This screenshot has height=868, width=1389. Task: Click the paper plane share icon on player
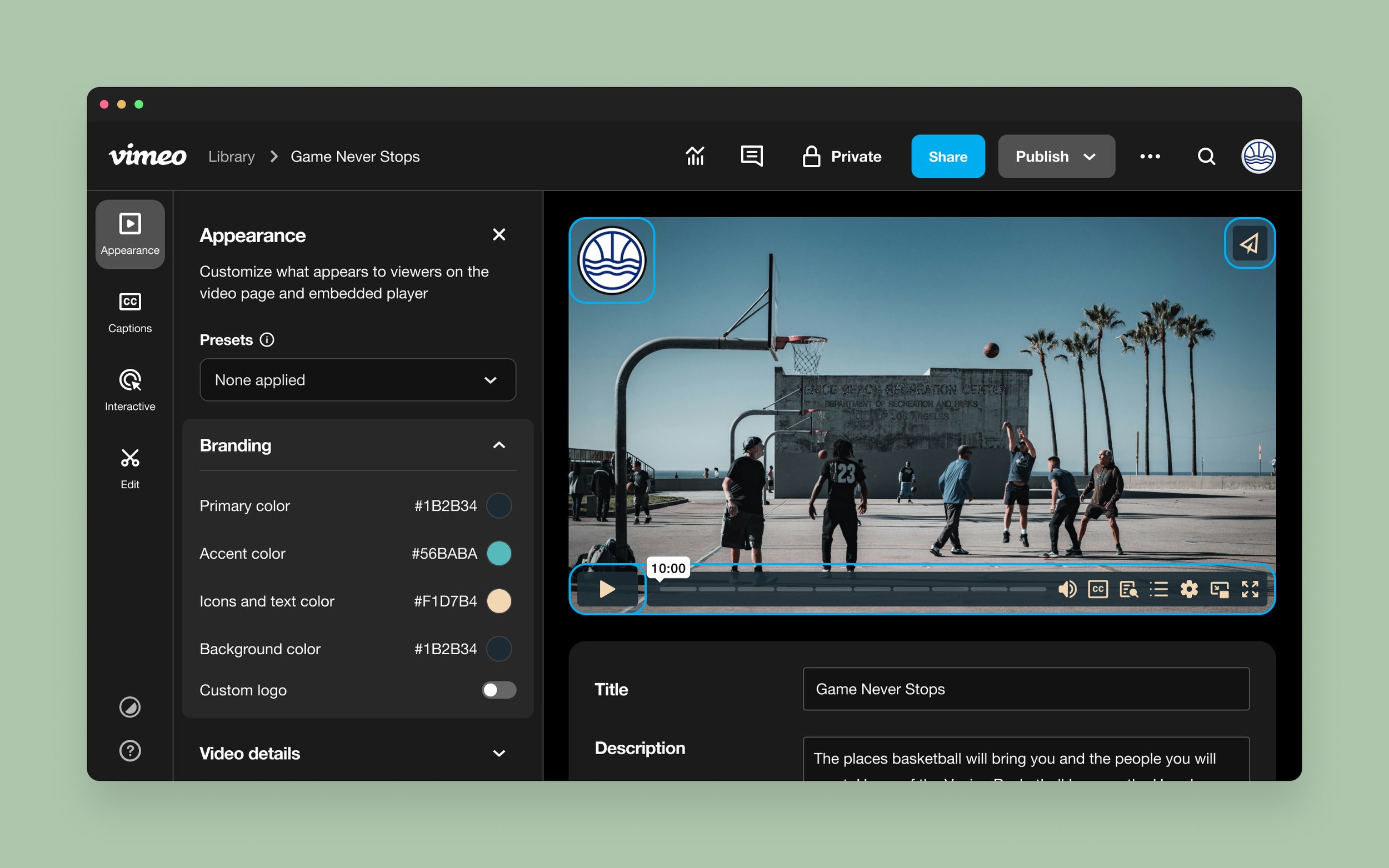coord(1250,243)
